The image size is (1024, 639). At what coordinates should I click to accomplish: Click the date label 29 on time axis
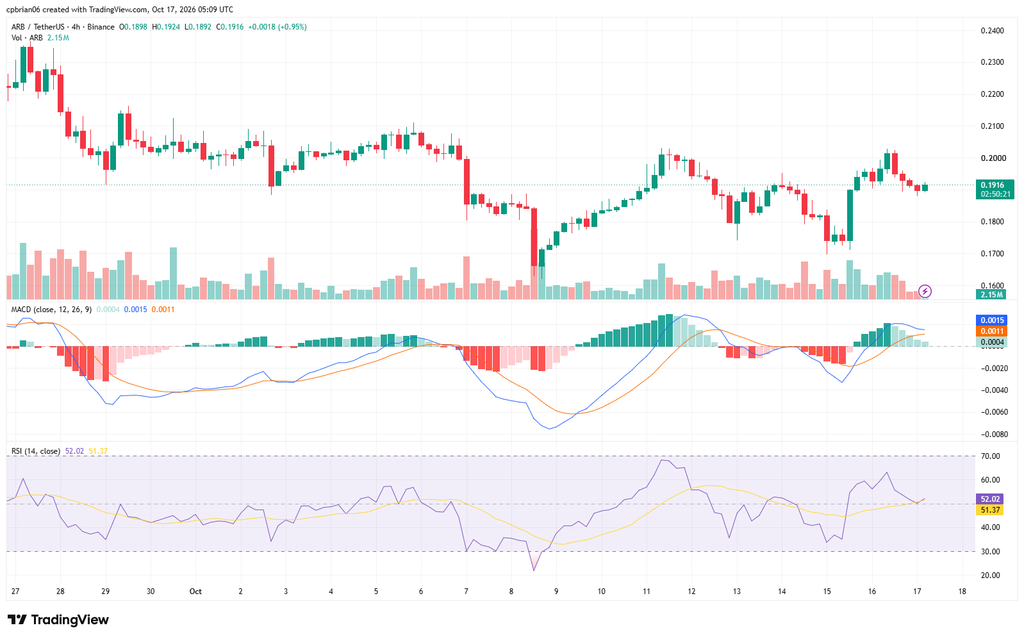[x=105, y=591]
